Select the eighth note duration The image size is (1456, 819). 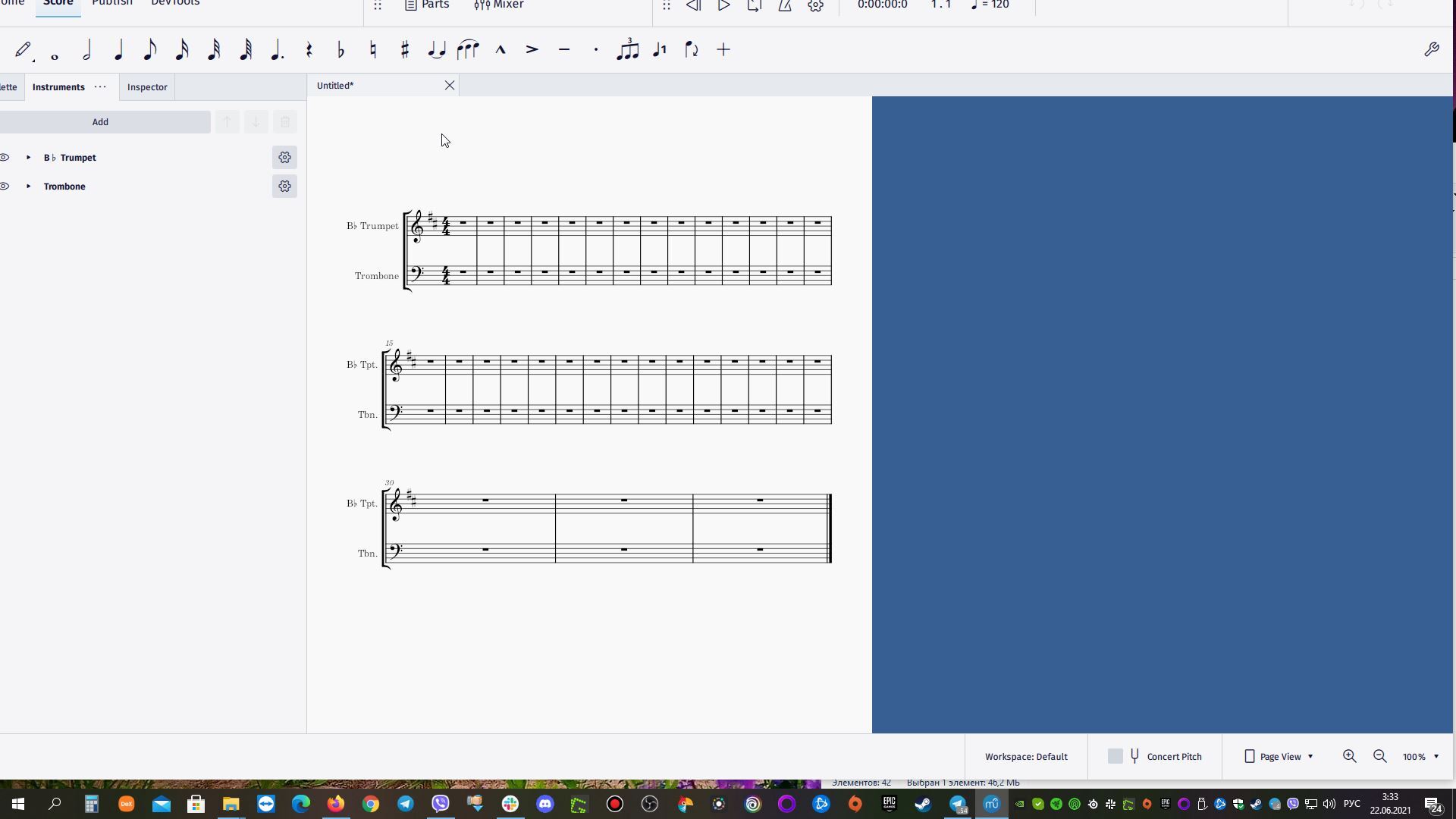click(x=149, y=50)
